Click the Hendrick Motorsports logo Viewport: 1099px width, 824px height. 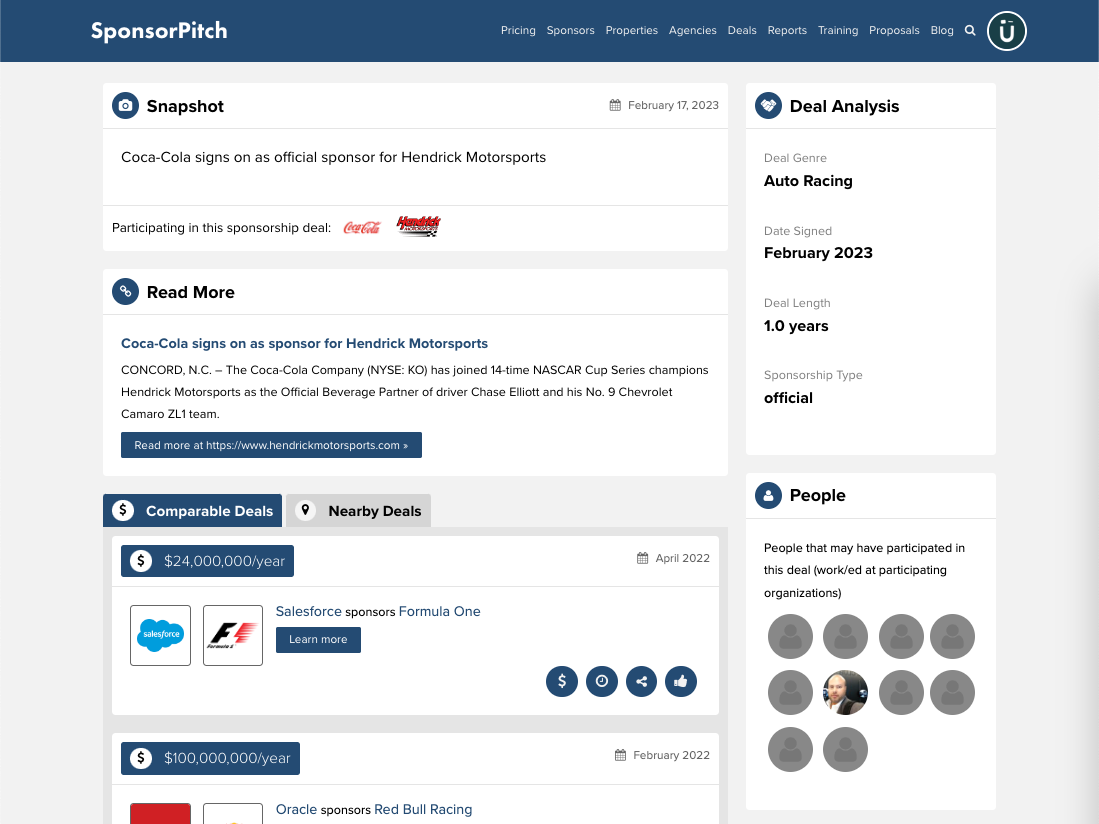tap(418, 226)
